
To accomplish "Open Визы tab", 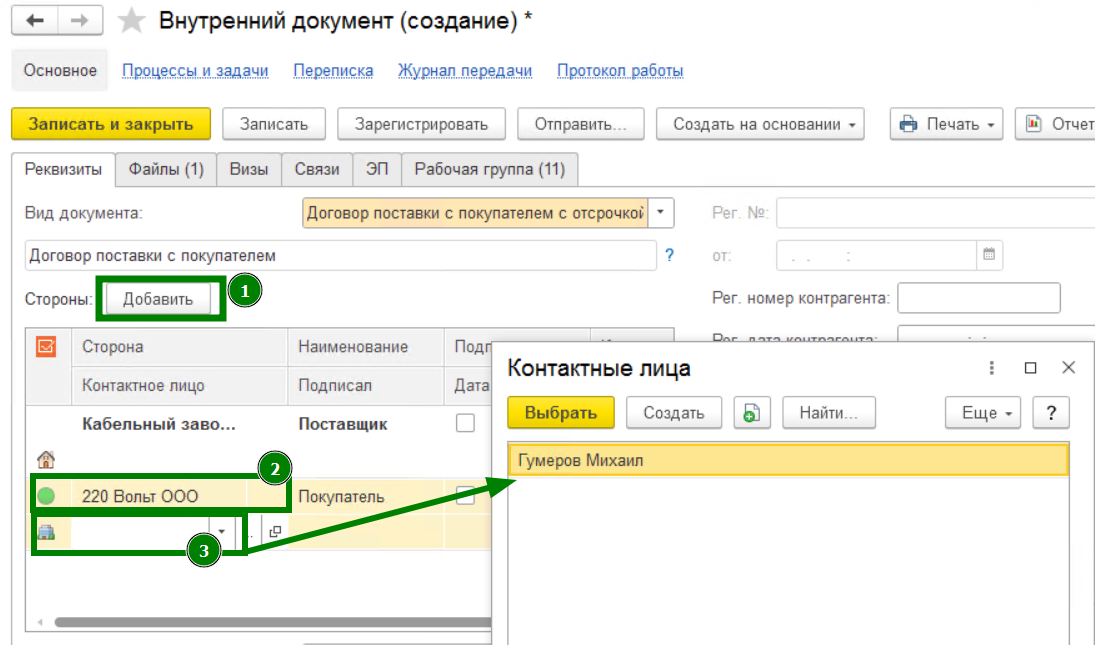I will click(x=249, y=170).
